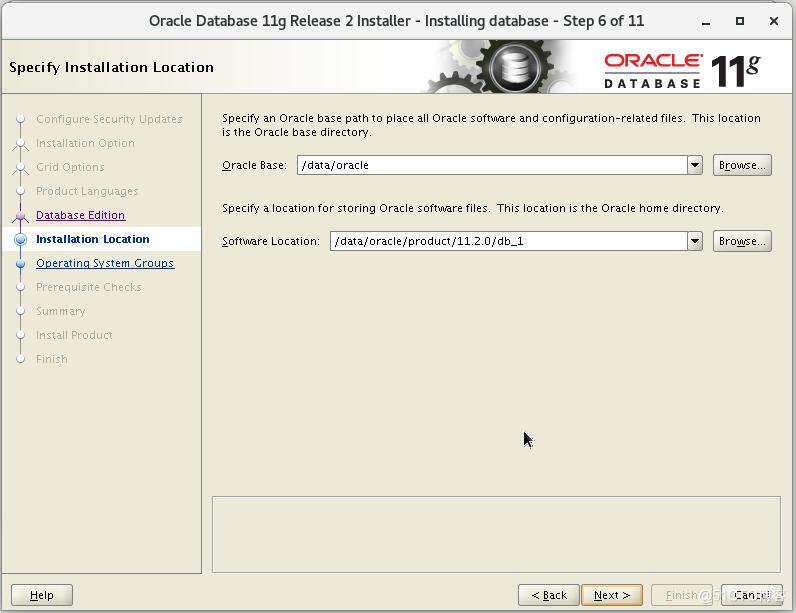
Task: Jump to Operating System Groups step
Action: tap(105, 263)
